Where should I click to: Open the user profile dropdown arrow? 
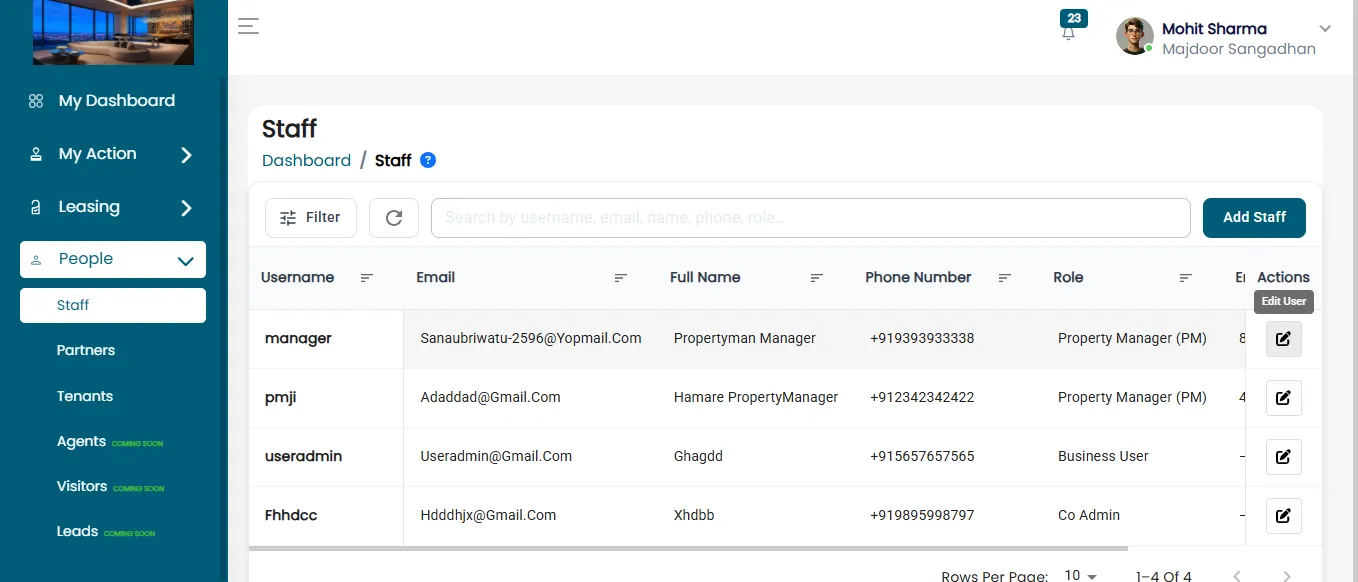coord(1326,29)
